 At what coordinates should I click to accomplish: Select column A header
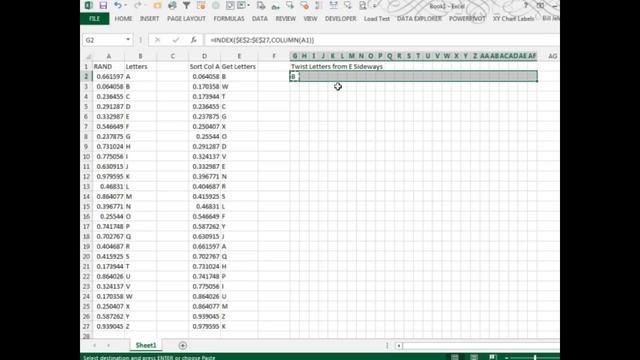click(x=109, y=56)
